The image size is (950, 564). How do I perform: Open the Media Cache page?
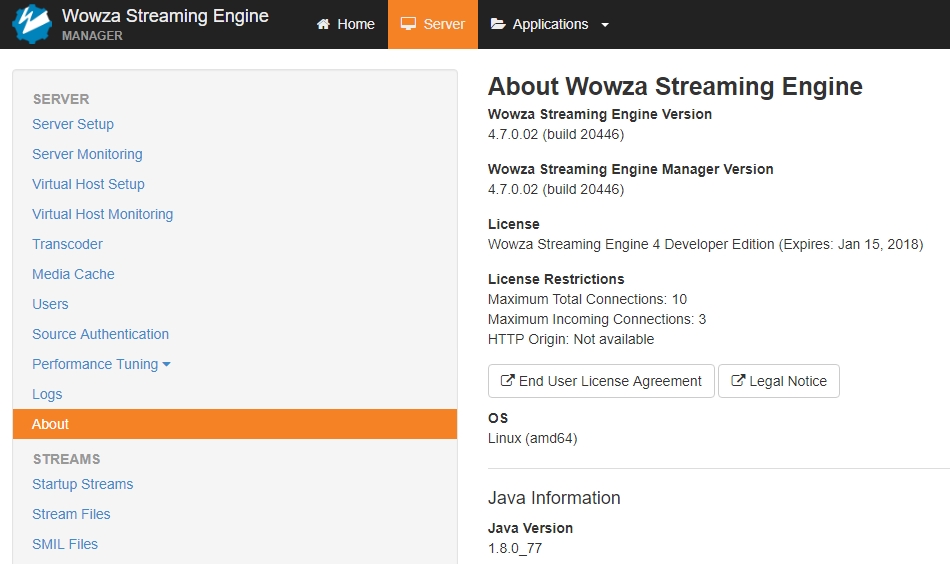[73, 274]
